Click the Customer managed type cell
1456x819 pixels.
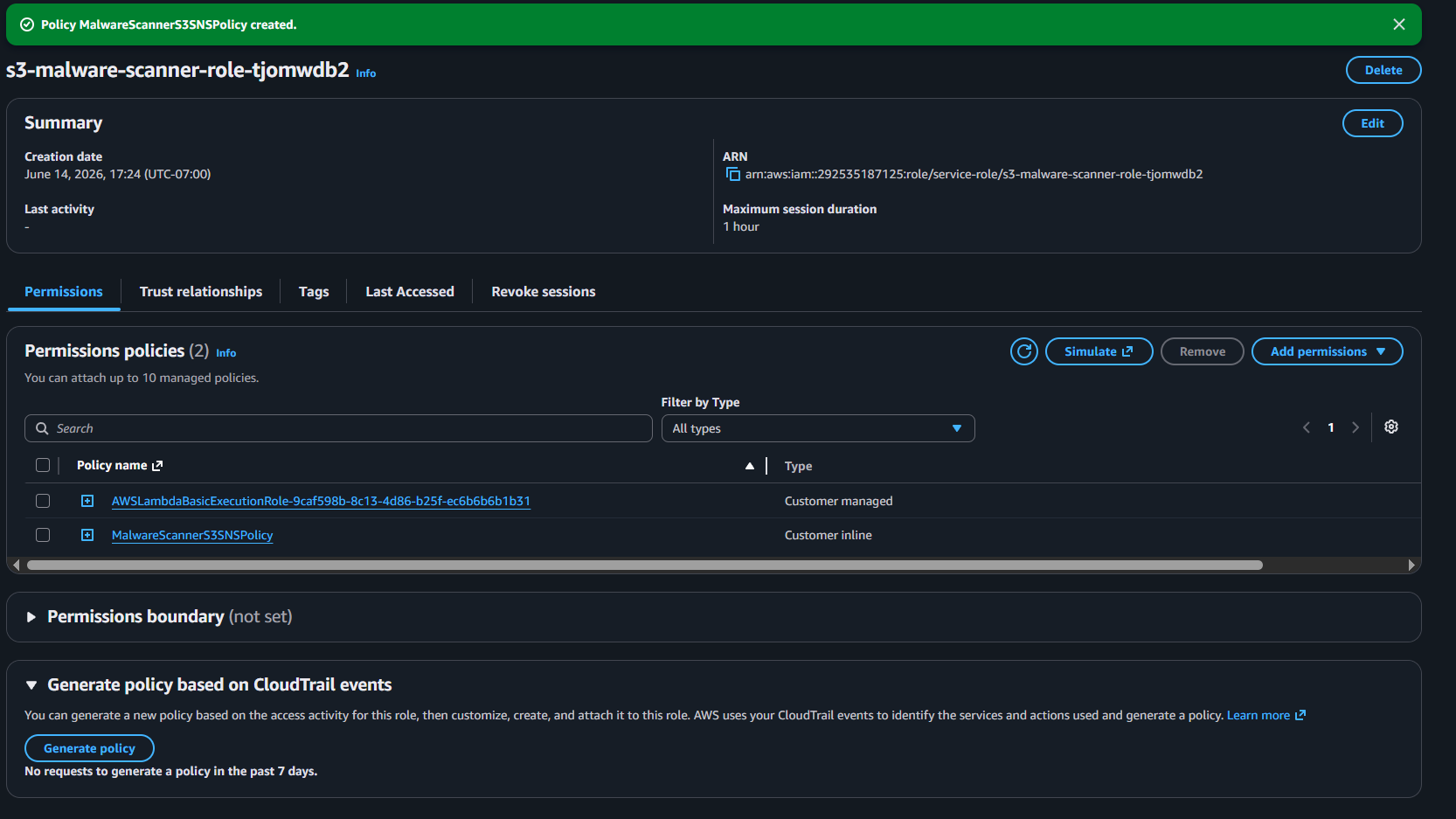tap(838, 501)
